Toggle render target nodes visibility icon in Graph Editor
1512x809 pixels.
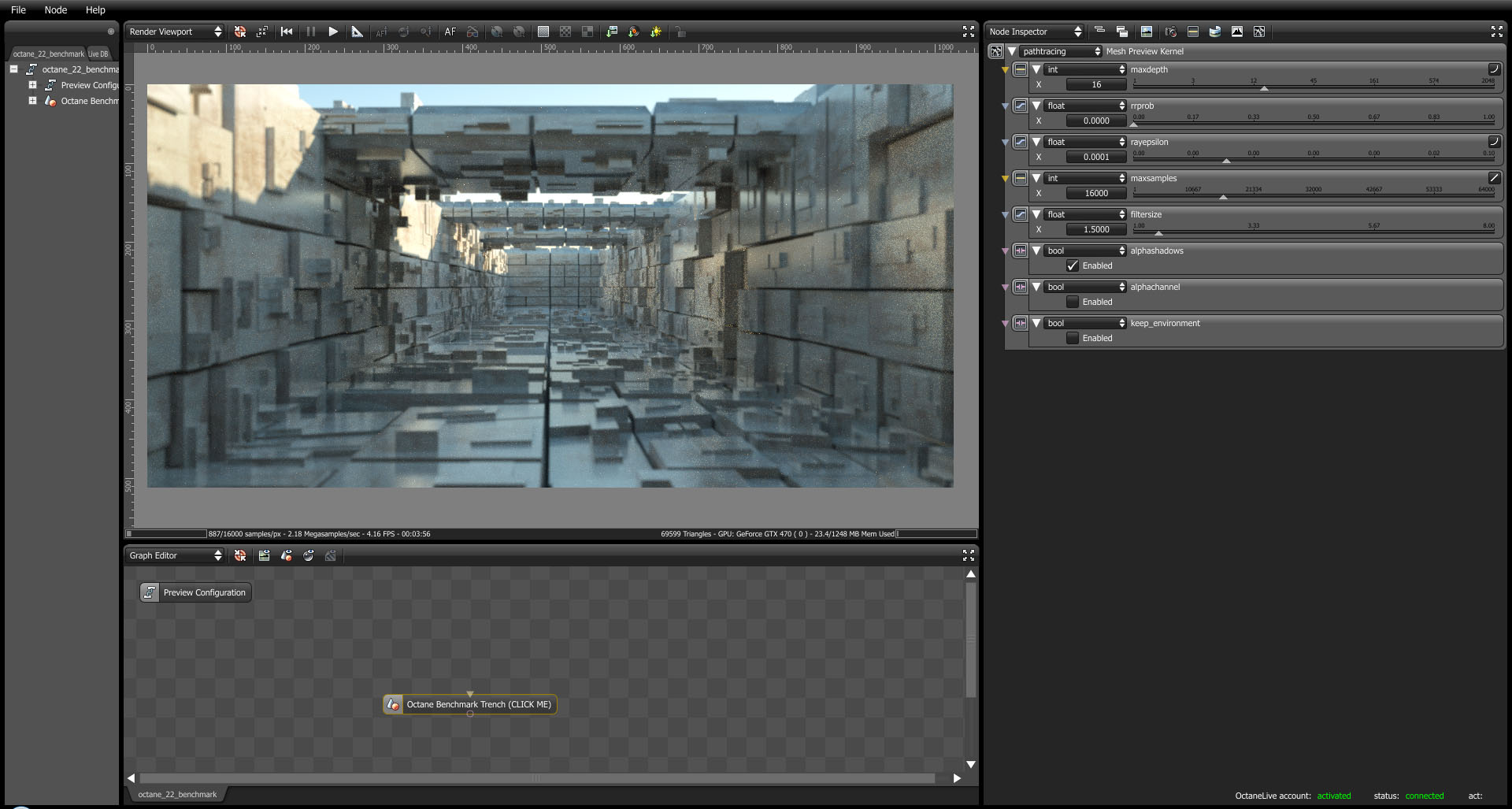click(265, 555)
